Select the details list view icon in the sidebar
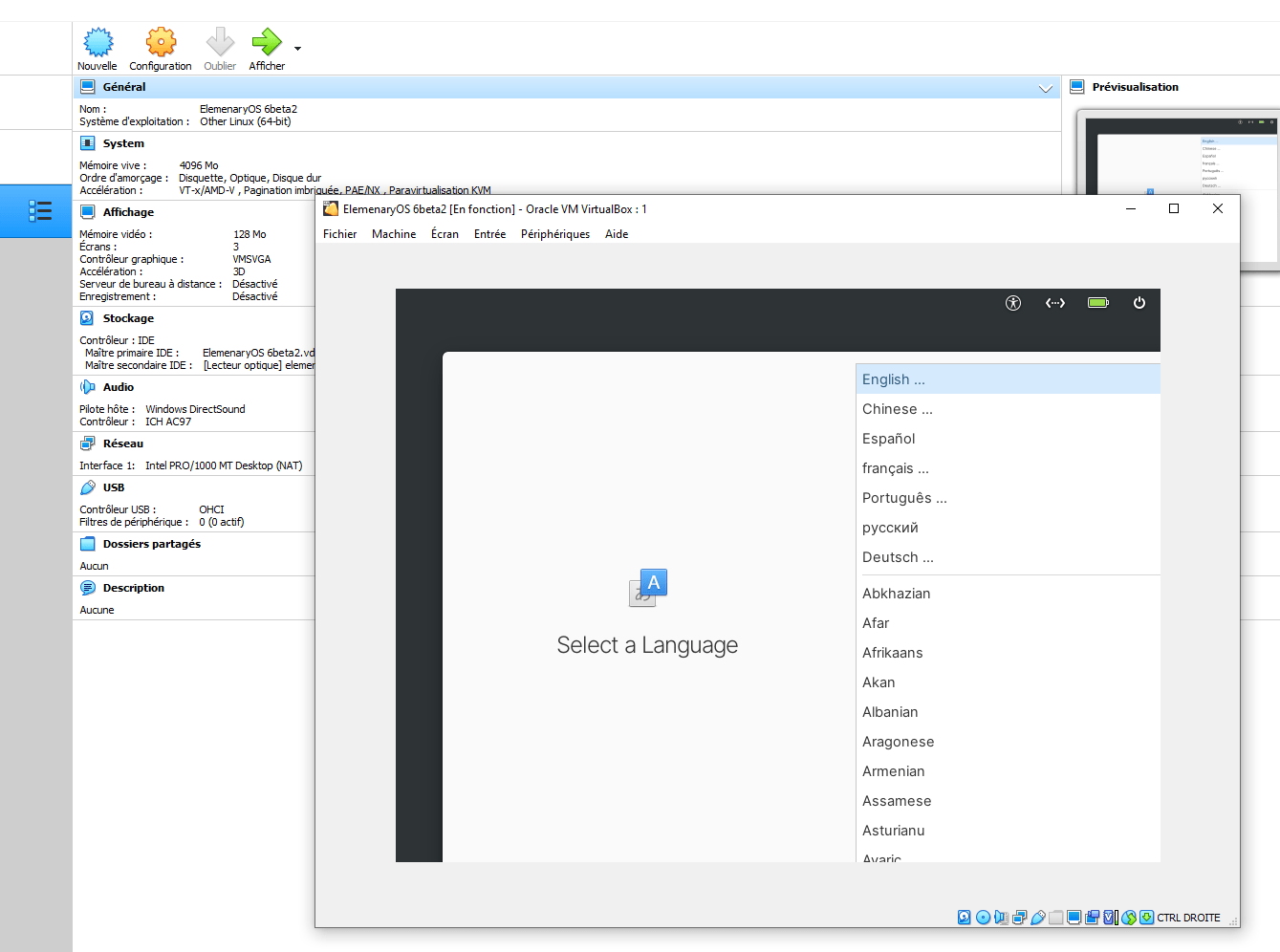 (40, 211)
